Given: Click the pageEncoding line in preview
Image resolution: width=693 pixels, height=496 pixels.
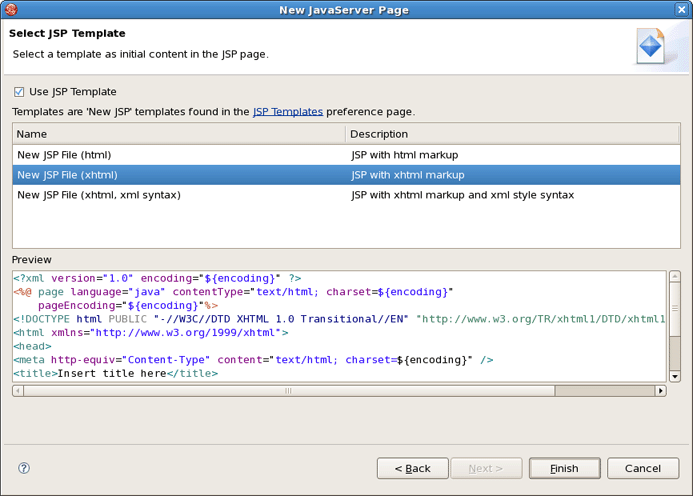Looking at the screenshot, I should point(128,305).
